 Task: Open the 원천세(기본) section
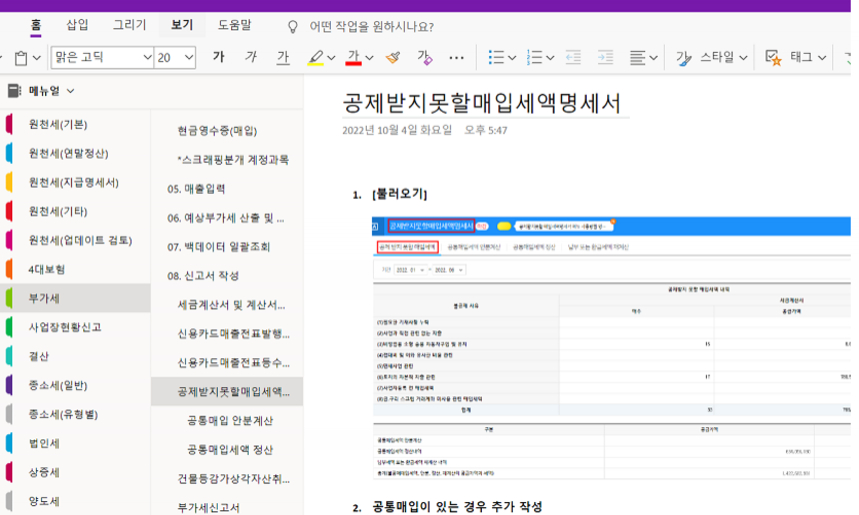76,124
